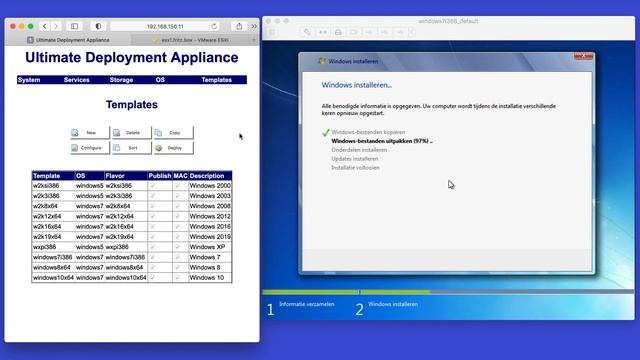Reload the 192.168.150.11 page
This screenshot has height=360, width=640.
click(214, 26)
